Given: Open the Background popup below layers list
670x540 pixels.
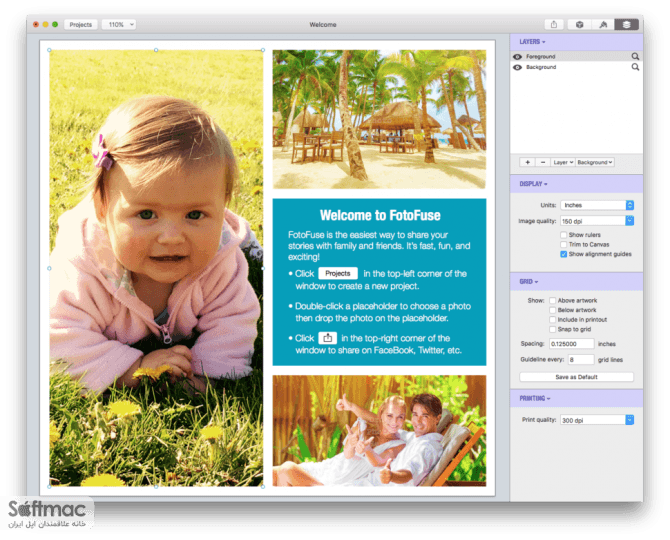Looking at the screenshot, I should 595,162.
